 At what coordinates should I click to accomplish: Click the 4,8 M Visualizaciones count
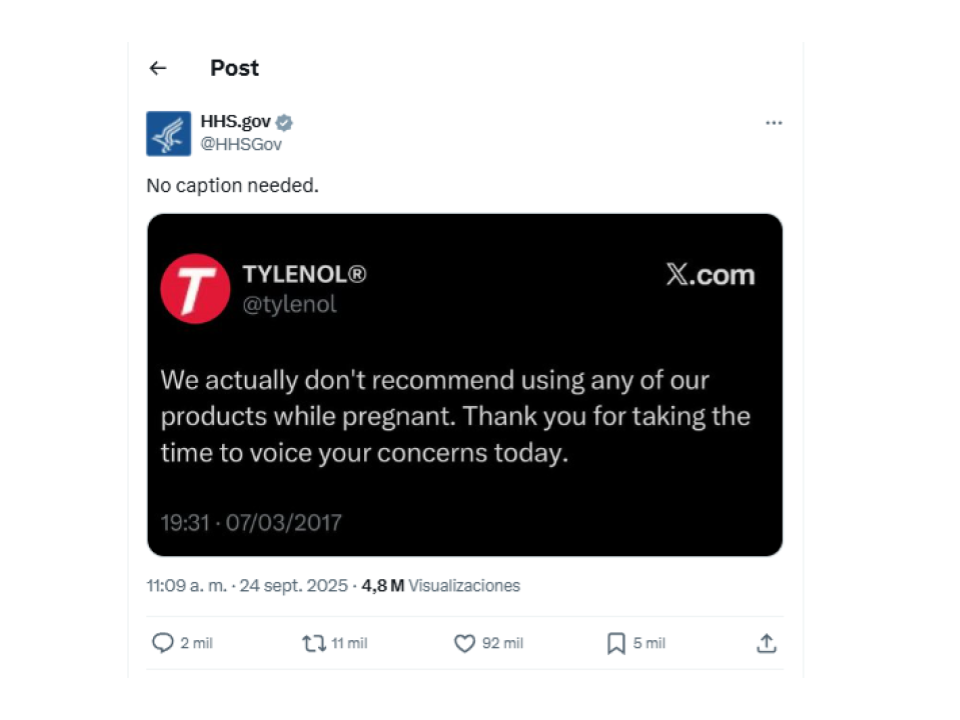(441, 586)
